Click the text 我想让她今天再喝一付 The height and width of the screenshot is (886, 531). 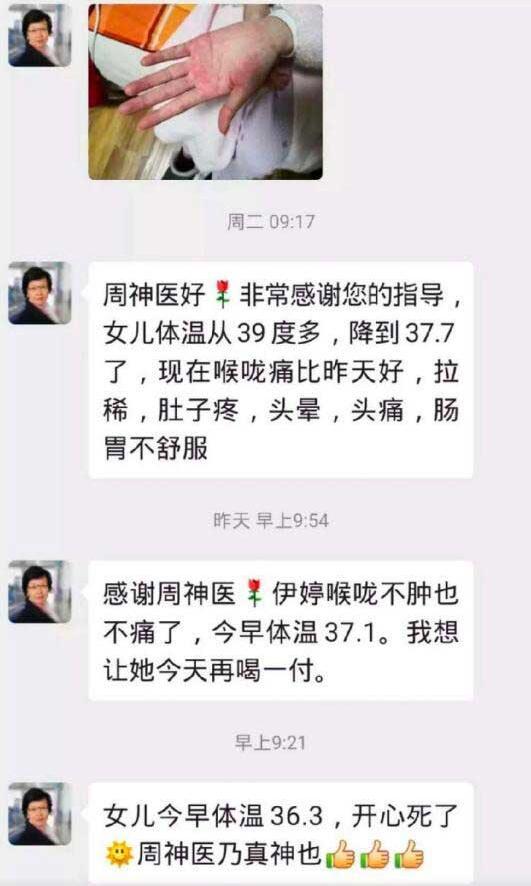point(280,652)
